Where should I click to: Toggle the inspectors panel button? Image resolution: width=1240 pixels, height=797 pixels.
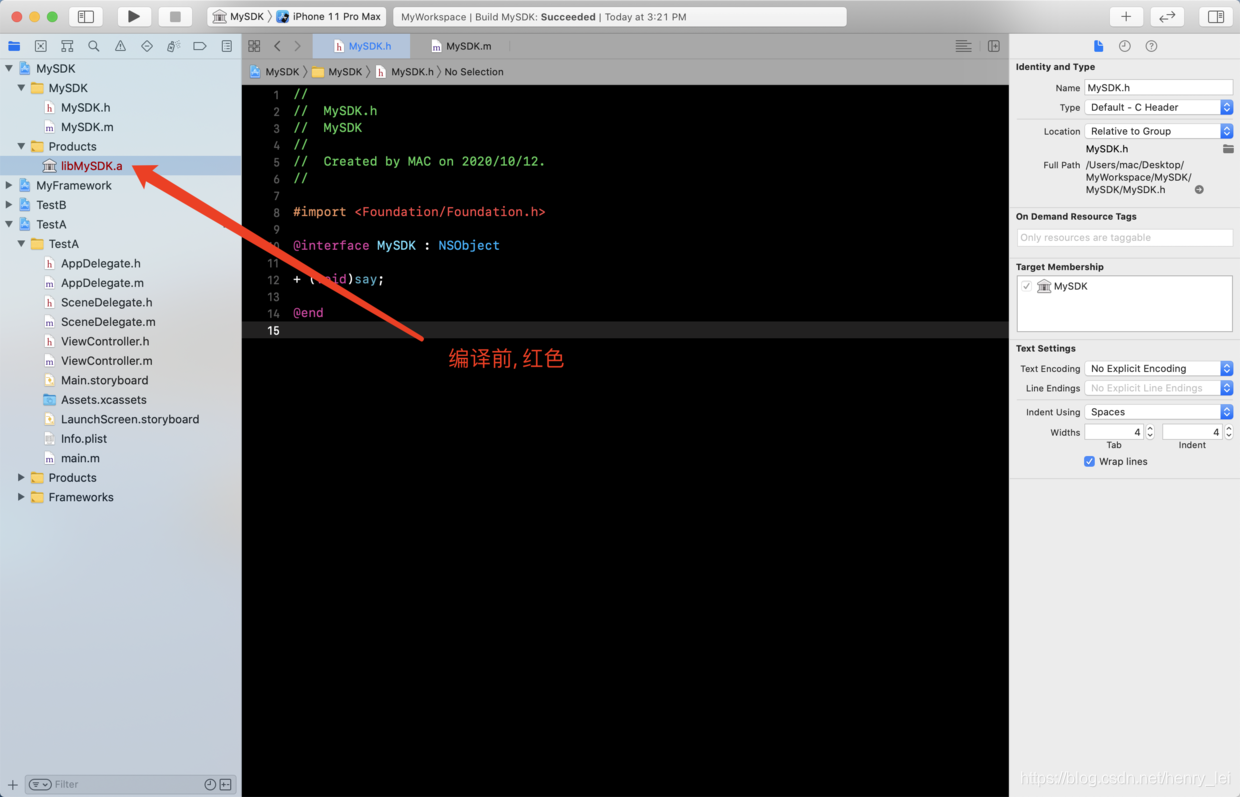pos(1216,16)
